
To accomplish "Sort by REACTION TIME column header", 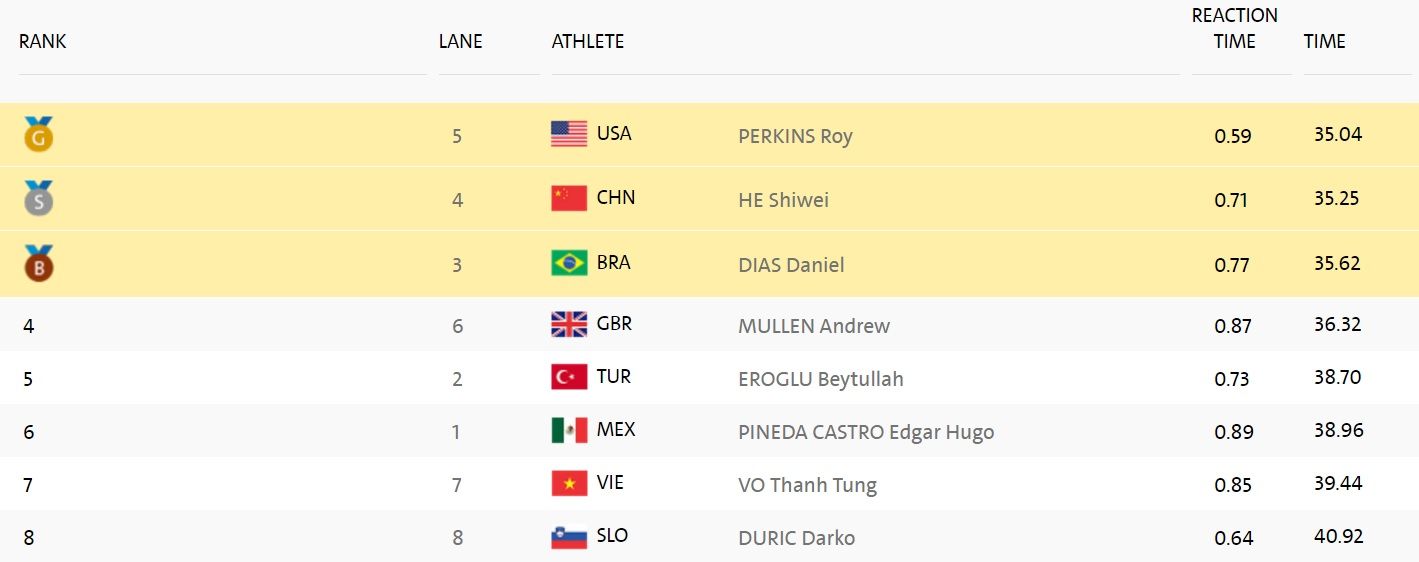I will pos(1235,29).
